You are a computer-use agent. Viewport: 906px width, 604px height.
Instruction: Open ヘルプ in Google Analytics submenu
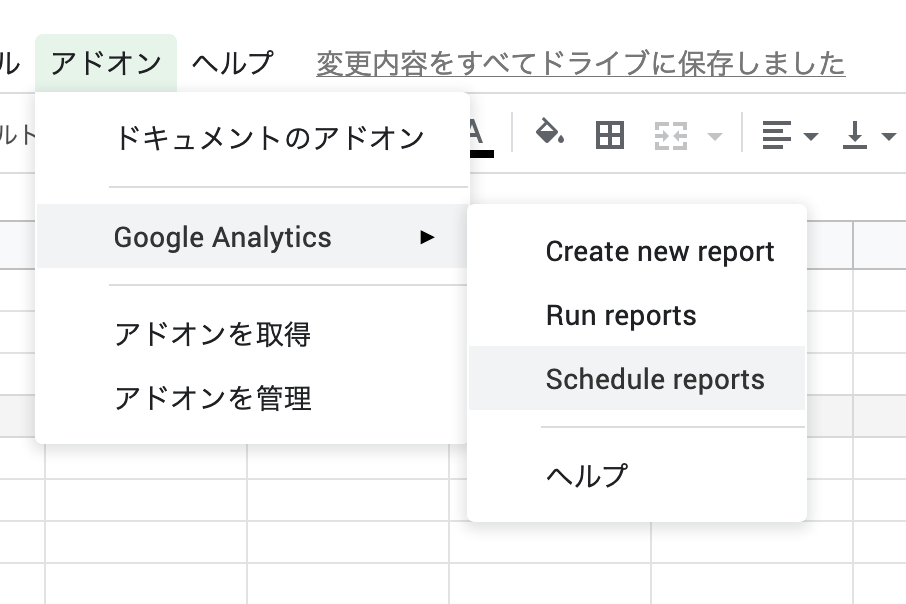(x=637, y=476)
